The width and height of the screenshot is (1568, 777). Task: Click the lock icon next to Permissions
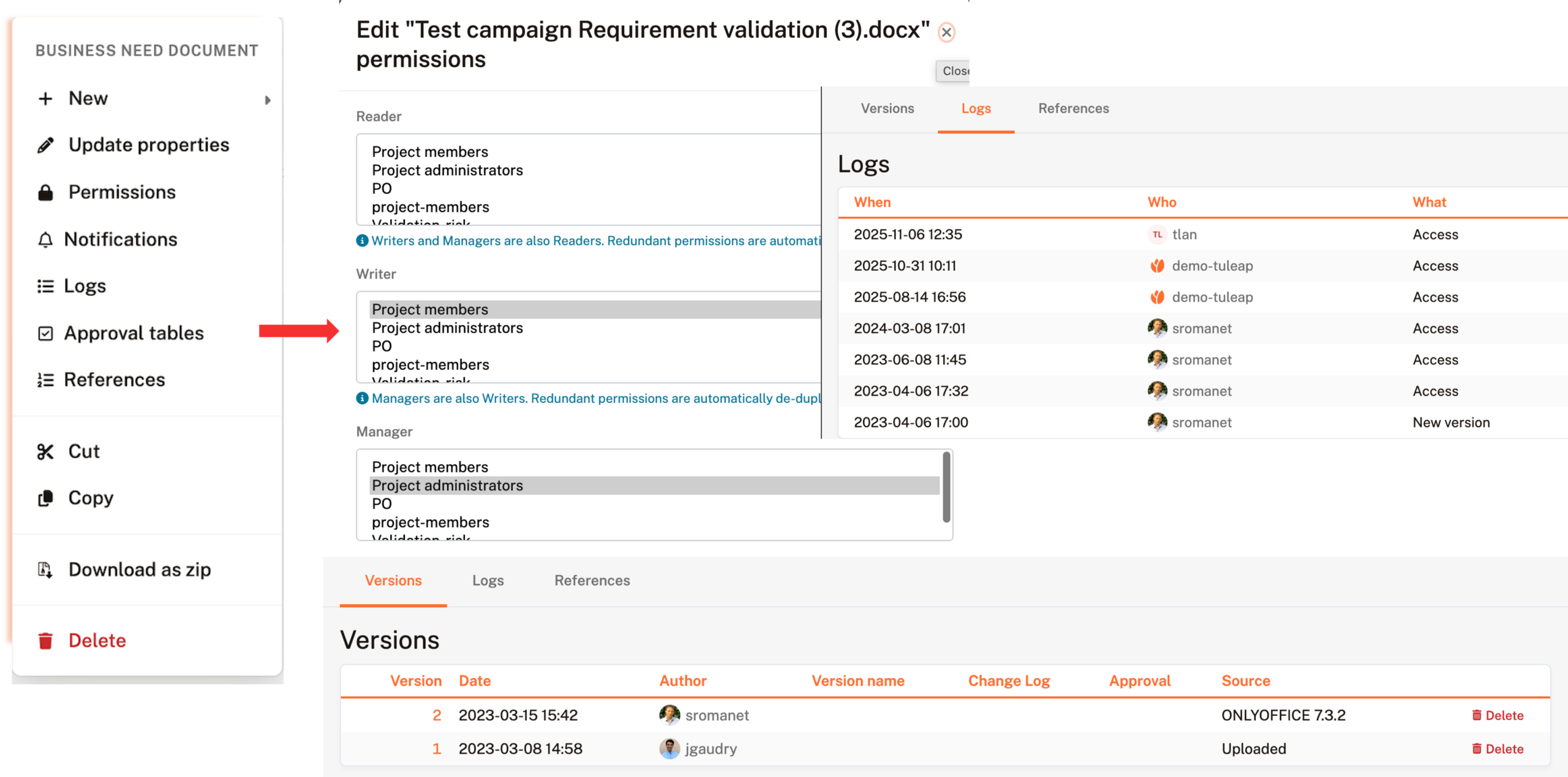pos(45,192)
